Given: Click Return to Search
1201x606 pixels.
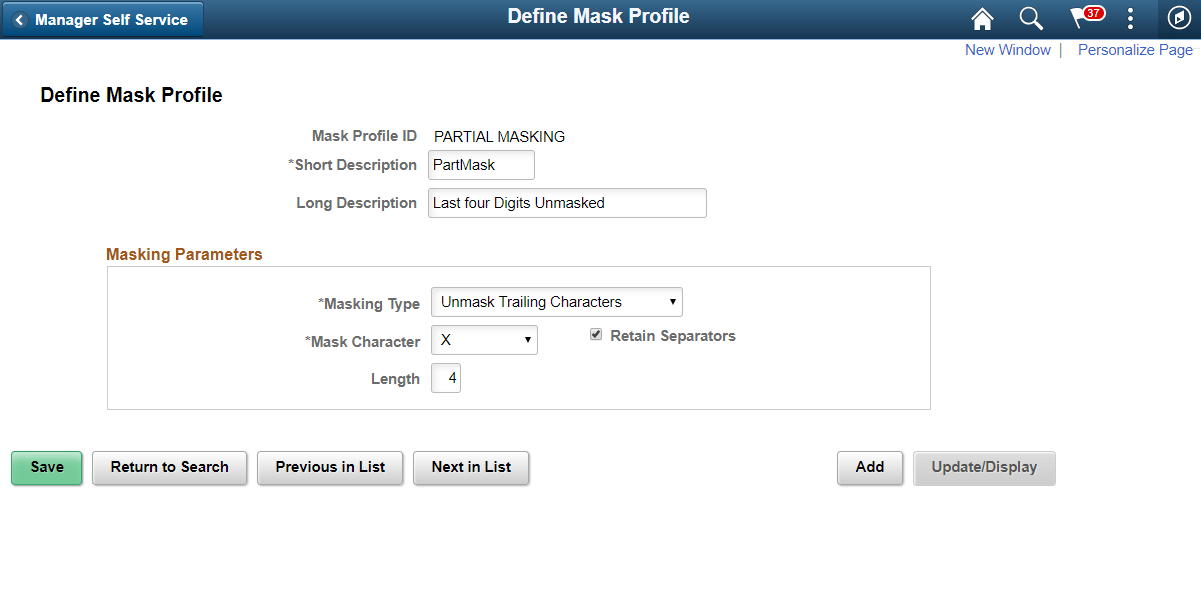Looking at the screenshot, I should pos(169,467).
